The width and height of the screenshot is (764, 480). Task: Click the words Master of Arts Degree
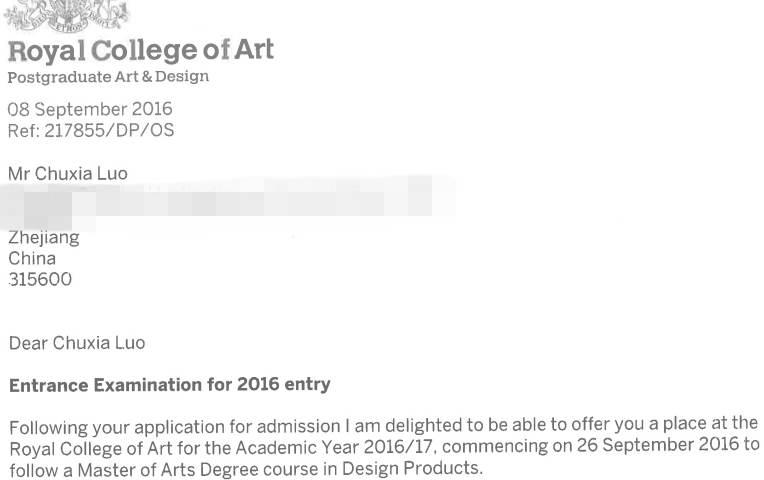(x=168, y=470)
